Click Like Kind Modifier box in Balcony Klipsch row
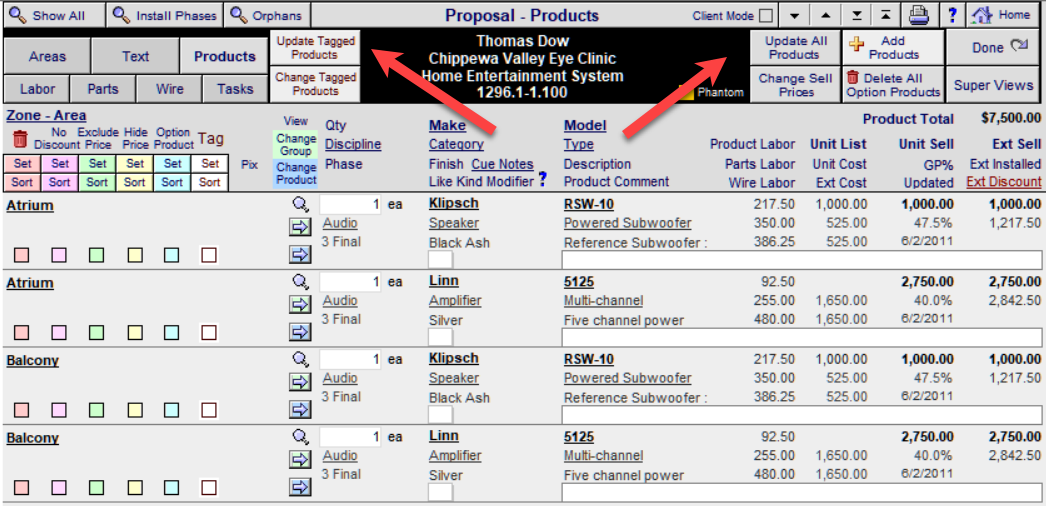This screenshot has width=1046, height=506. tap(440, 415)
